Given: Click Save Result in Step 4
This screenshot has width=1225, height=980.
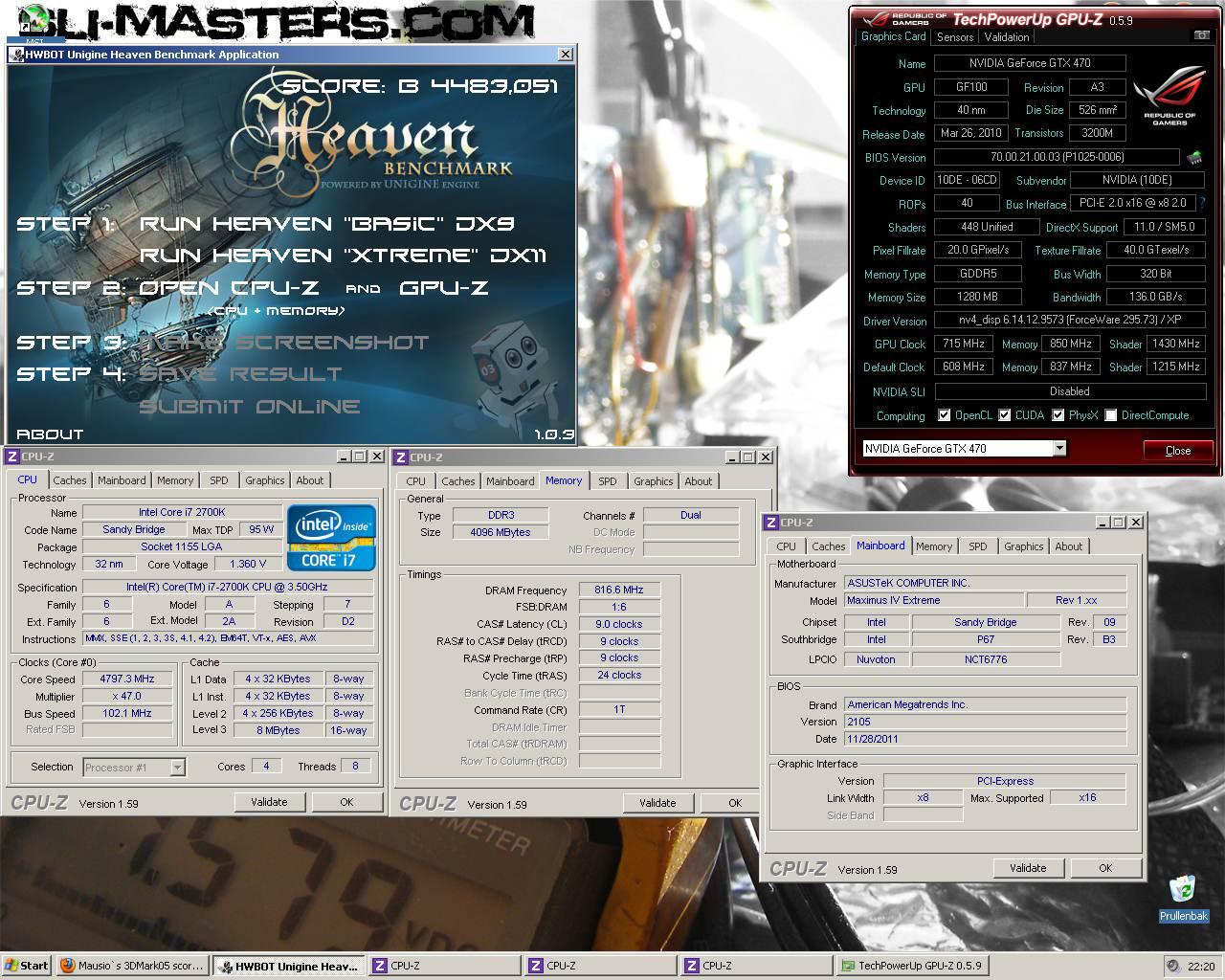Looking at the screenshot, I should (240, 374).
